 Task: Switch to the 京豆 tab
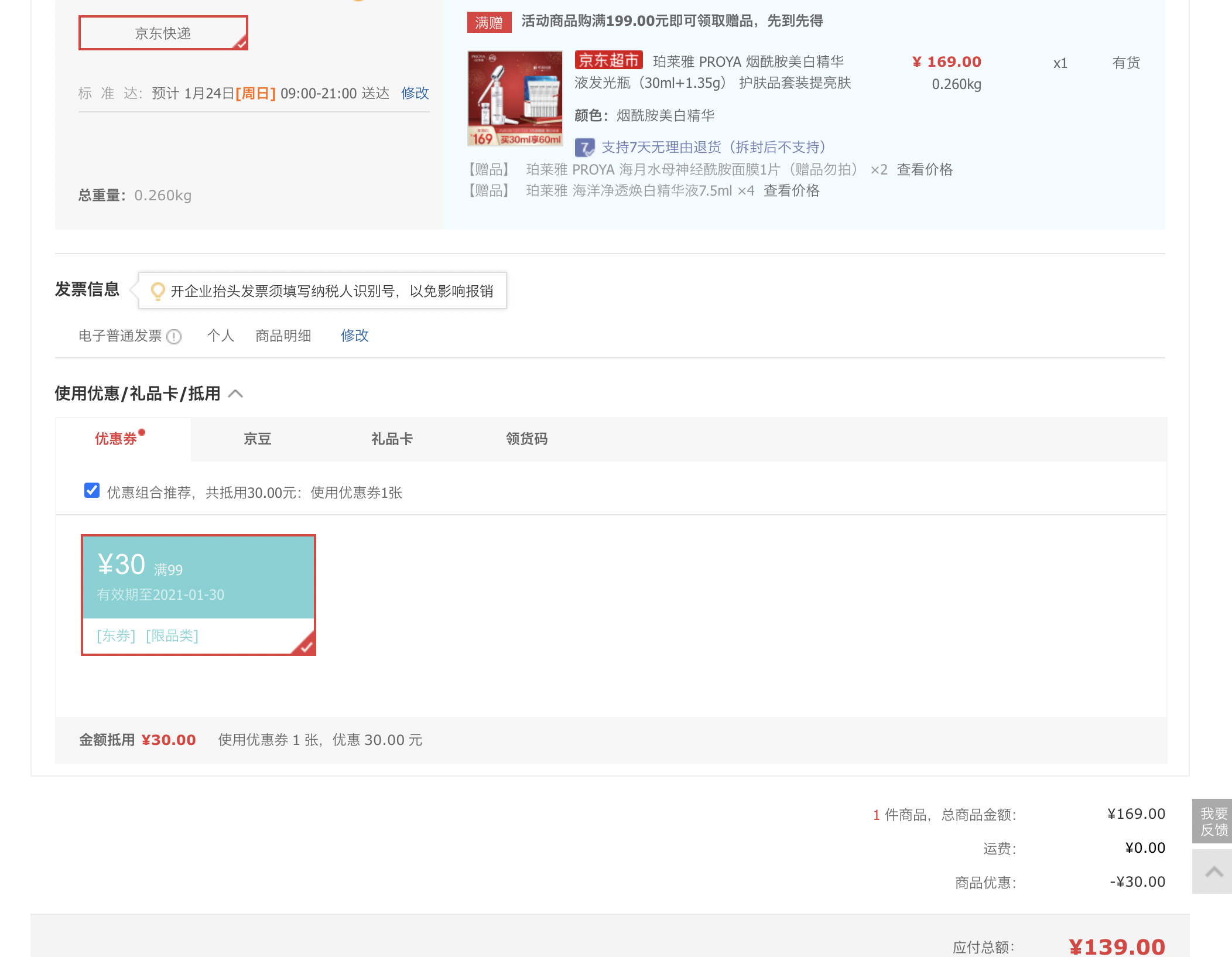(x=258, y=439)
